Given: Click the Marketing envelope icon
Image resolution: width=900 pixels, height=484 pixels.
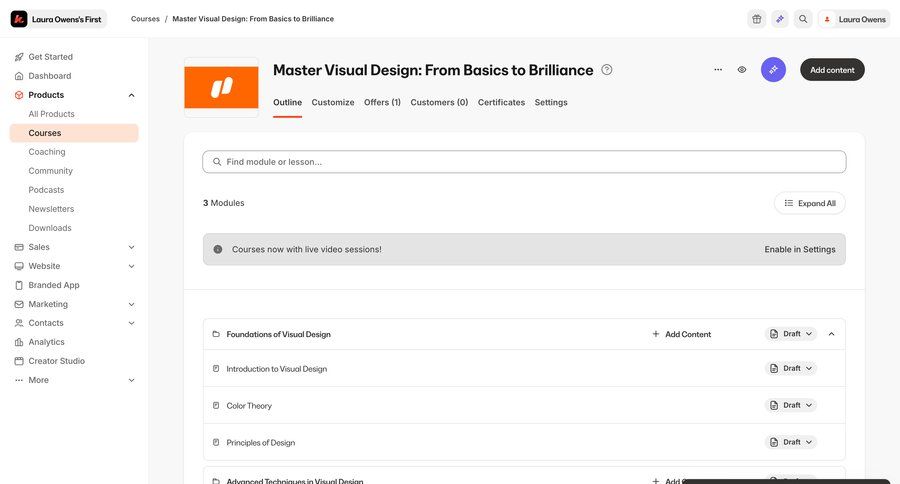Looking at the screenshot, I should pyautogui.click(x=19, y=304).
